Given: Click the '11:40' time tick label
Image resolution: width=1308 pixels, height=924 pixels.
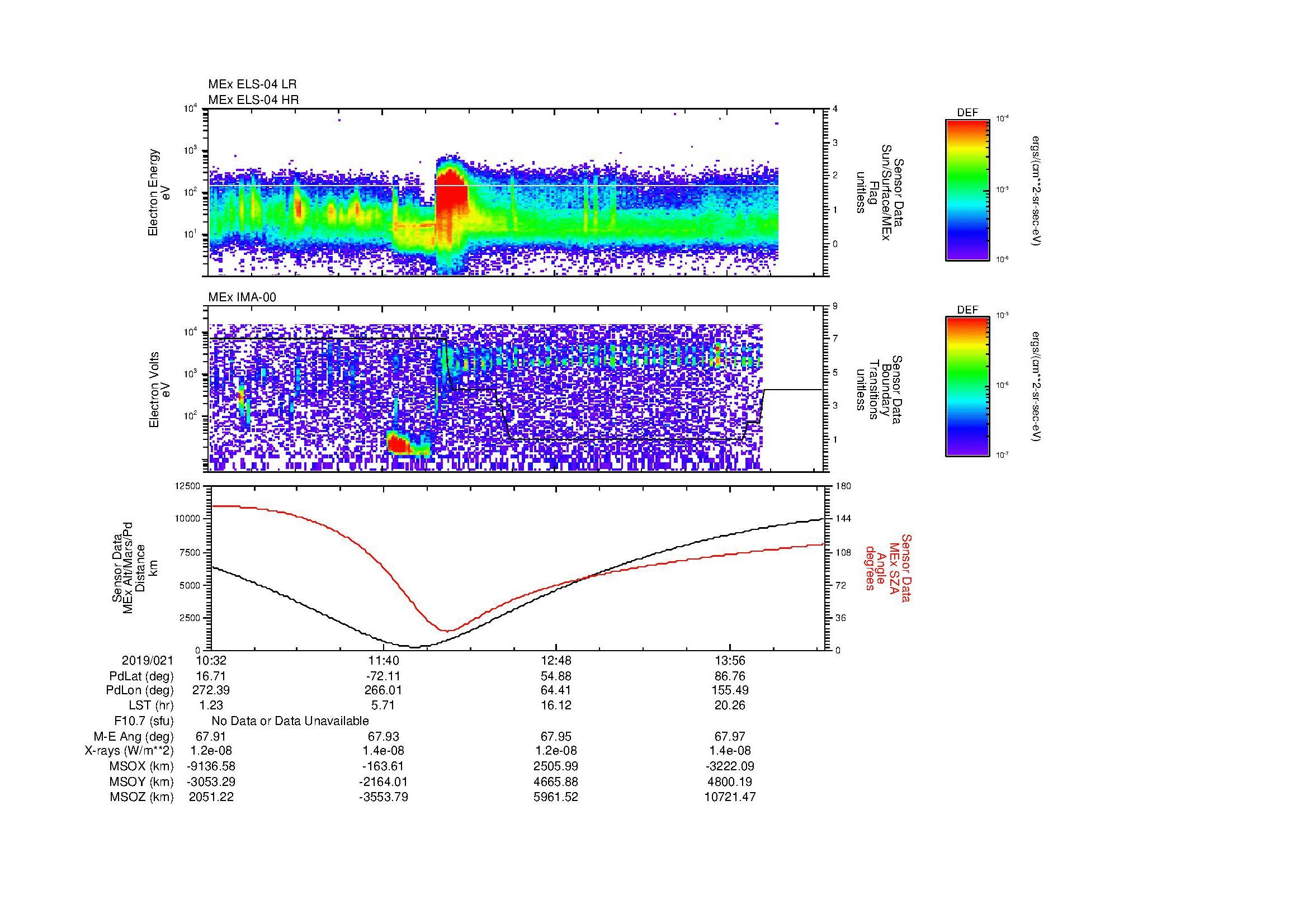Looking at the screenshot, I should pyautogui.click(x=384, y=661).
